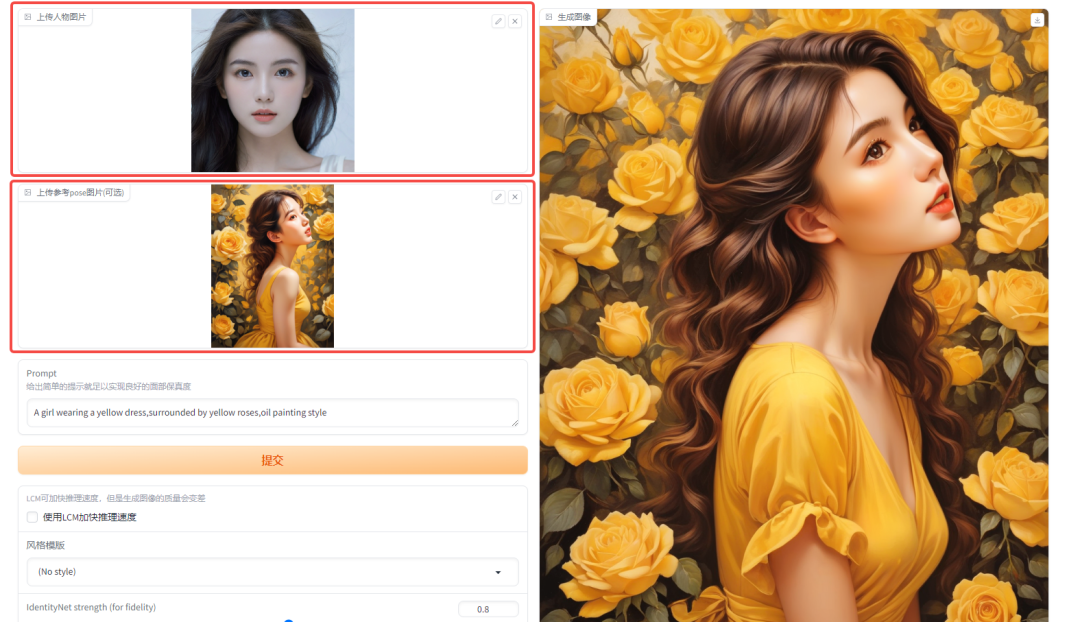This screenshot has height=622, width=1080.
Task: Click the IdentityNet strength slider handle
Action: [x=288, y=620]
